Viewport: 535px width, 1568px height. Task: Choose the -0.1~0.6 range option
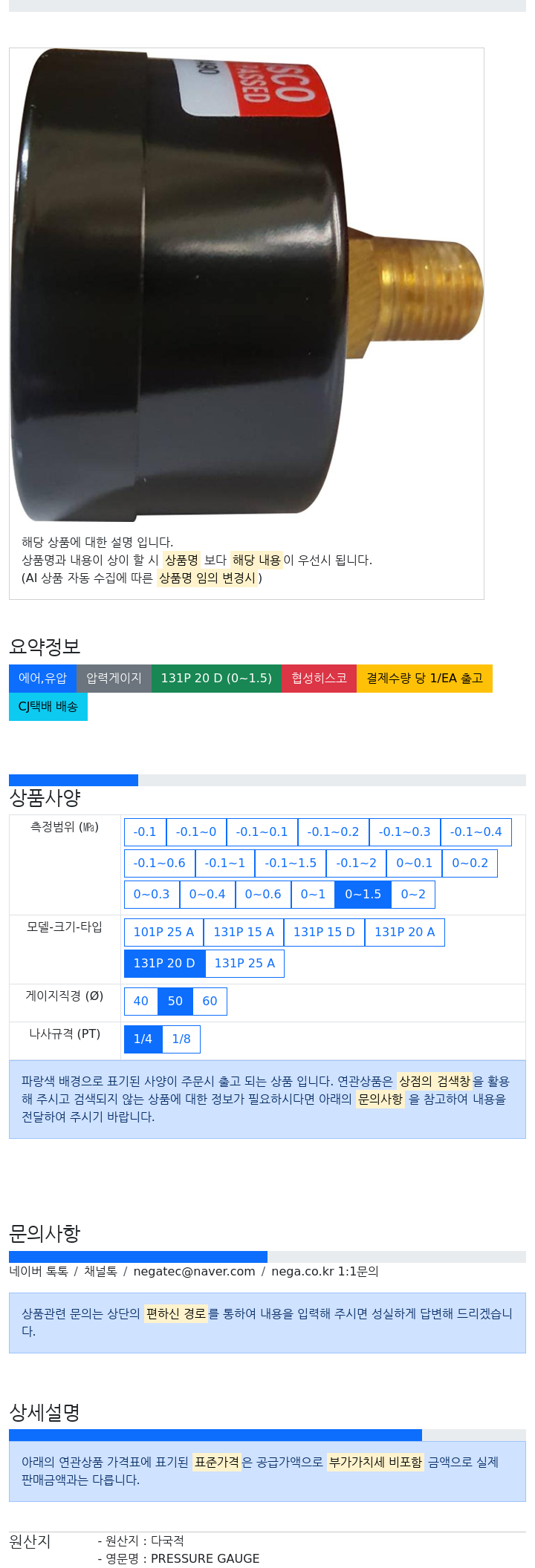click(x=159, y=863)
